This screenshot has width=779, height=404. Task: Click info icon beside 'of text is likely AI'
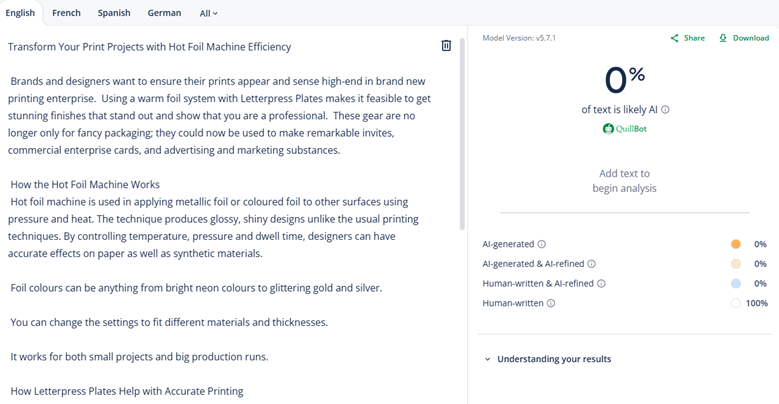666,110
